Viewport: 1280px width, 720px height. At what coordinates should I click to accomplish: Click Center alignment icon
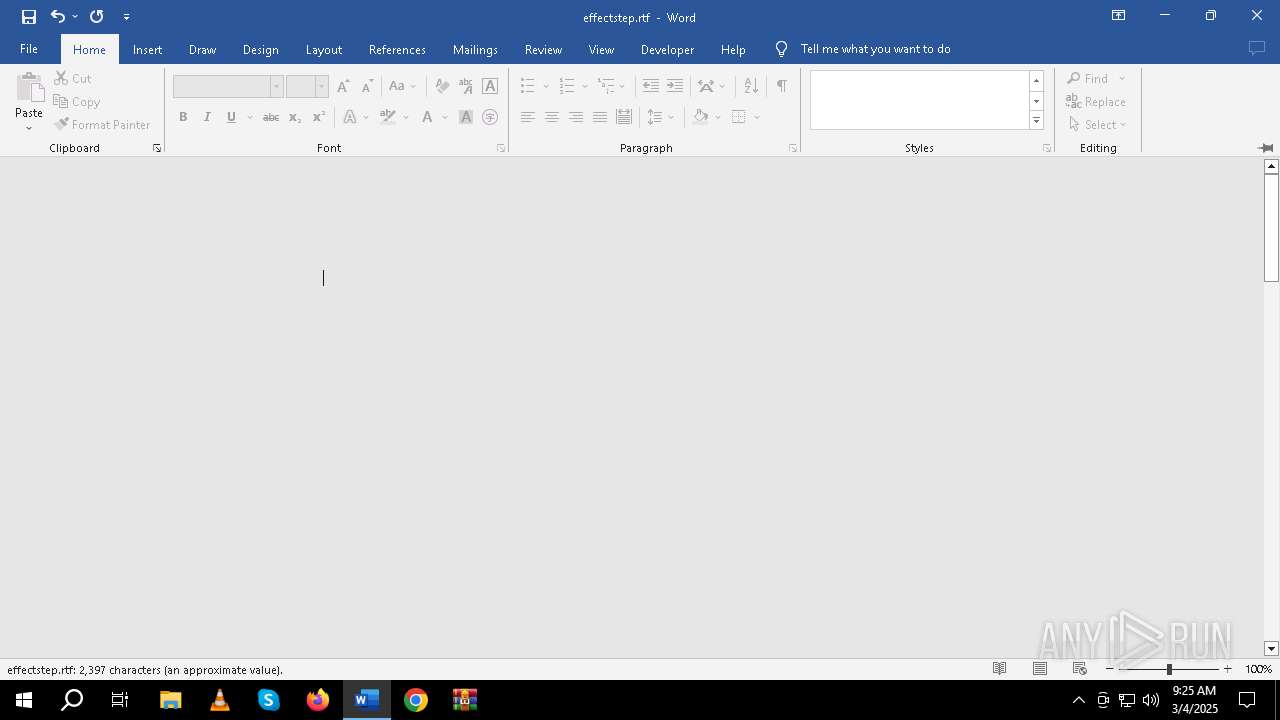[x=551, y=117]
